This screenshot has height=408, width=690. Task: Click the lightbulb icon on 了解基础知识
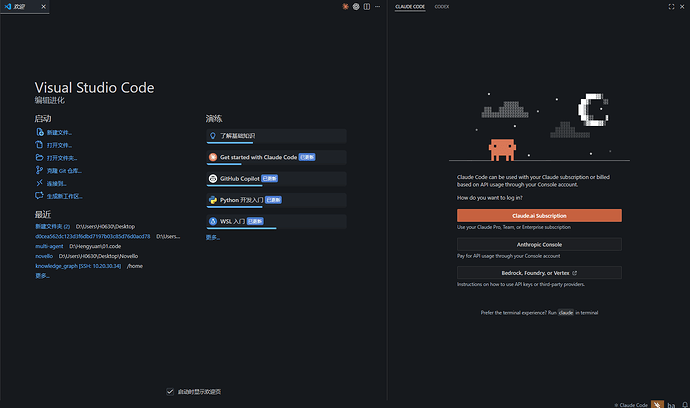213,136
